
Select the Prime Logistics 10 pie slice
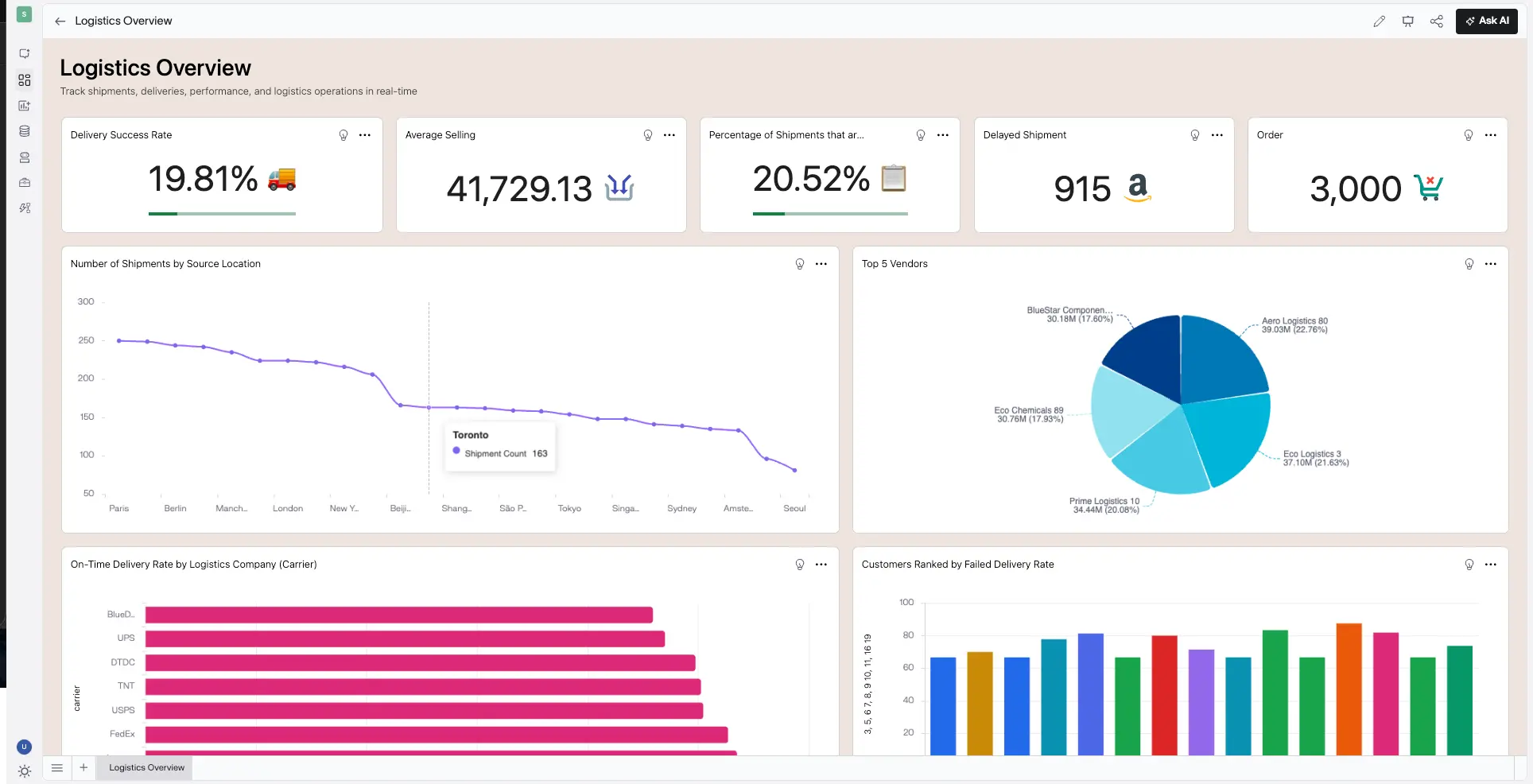[1164, 459]
